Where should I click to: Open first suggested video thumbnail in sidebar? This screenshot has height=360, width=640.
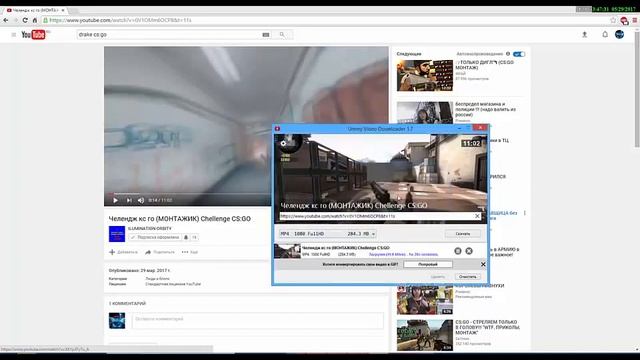(x=424, y=76)
